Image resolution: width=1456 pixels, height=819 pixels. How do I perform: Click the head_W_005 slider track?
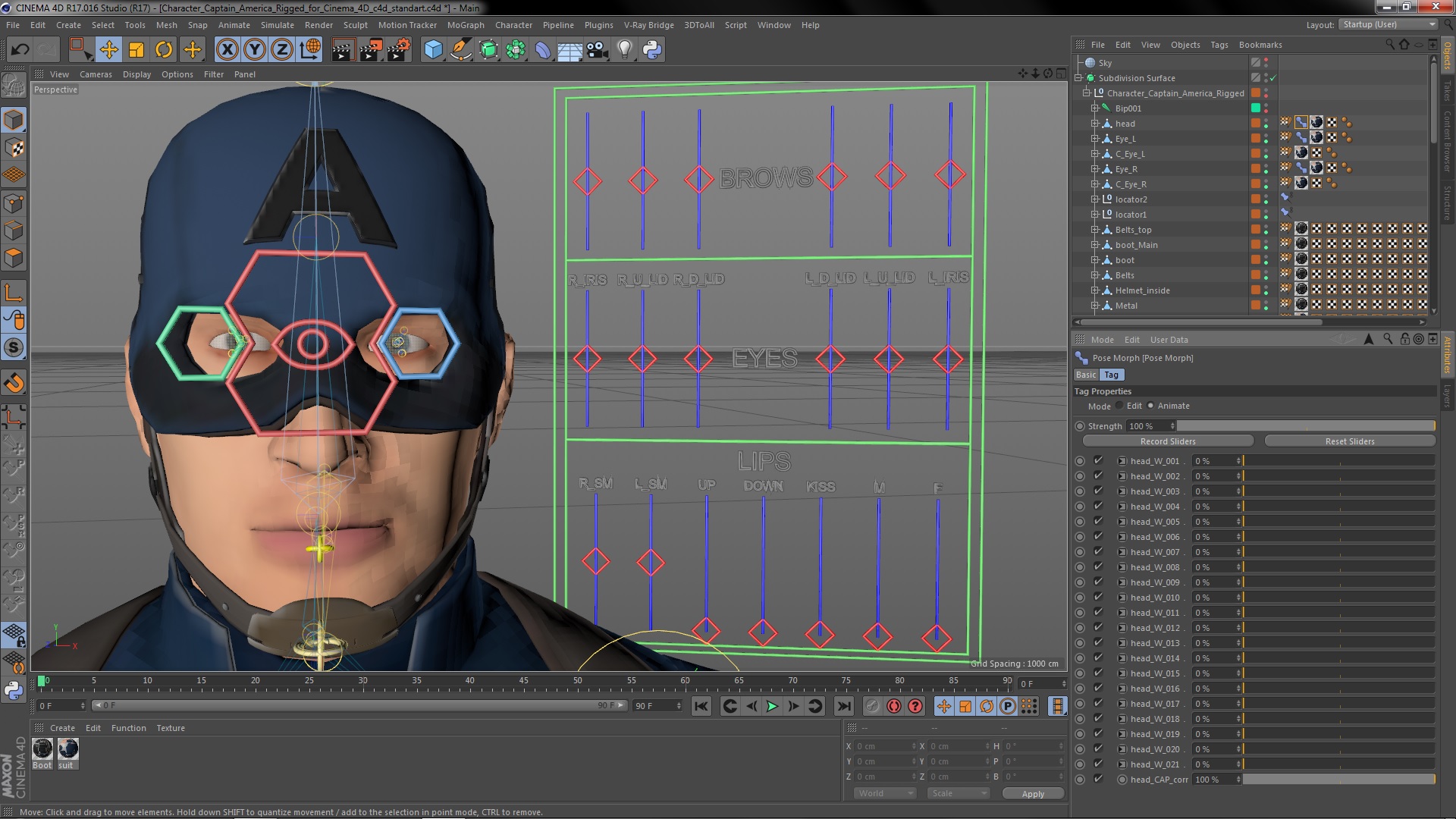[x=1338, y=522]
